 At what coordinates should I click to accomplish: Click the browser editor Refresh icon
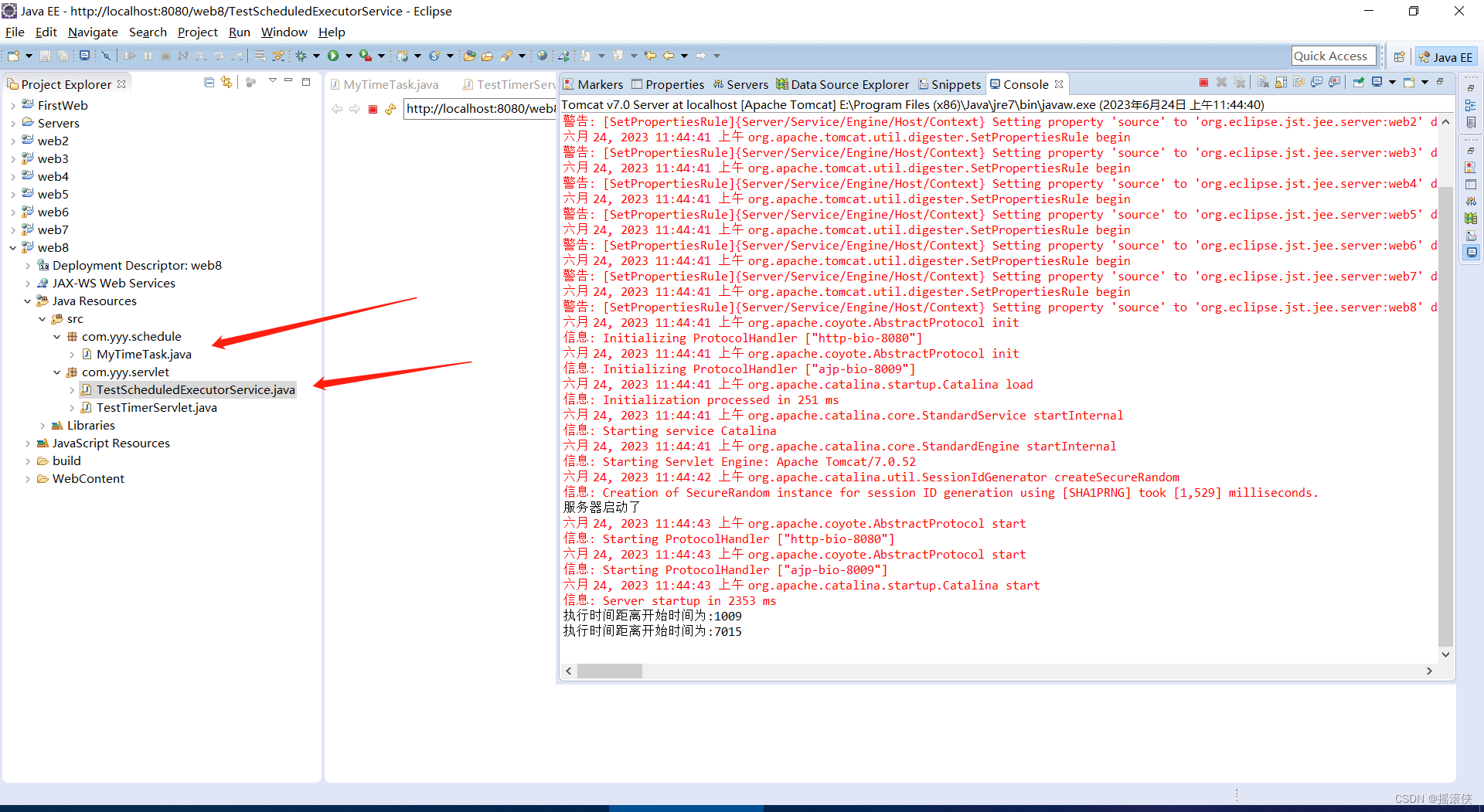(x=390, y=109)
